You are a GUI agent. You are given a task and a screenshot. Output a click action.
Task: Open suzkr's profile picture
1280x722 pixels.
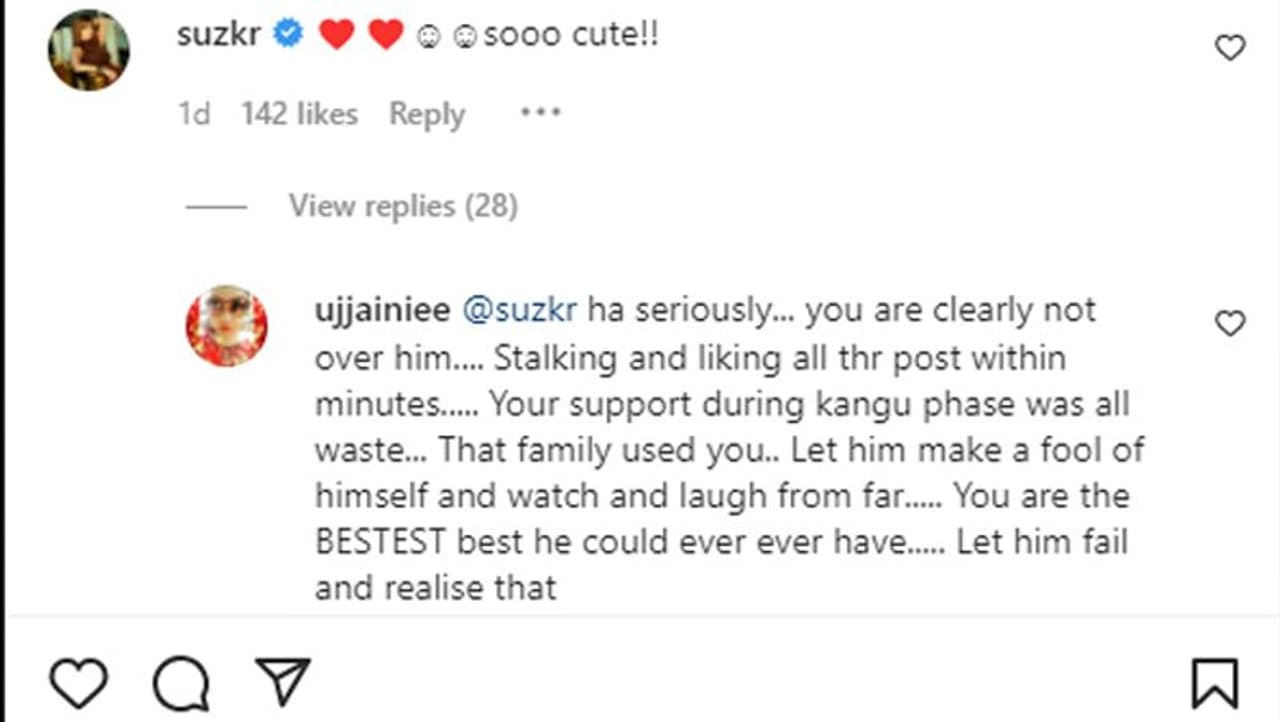tap(89, 50)
